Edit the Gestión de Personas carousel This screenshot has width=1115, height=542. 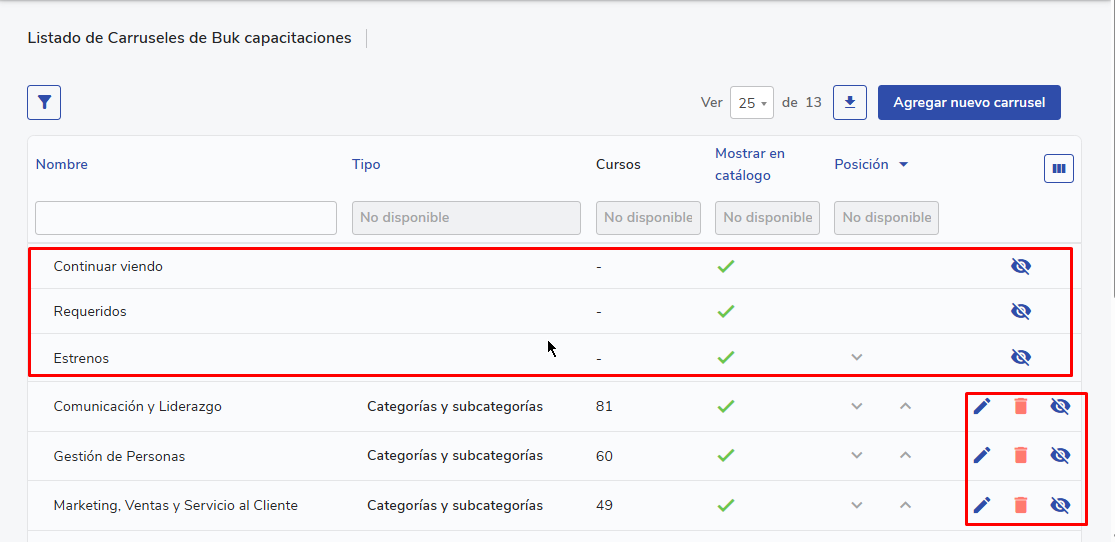click(982, 455)
